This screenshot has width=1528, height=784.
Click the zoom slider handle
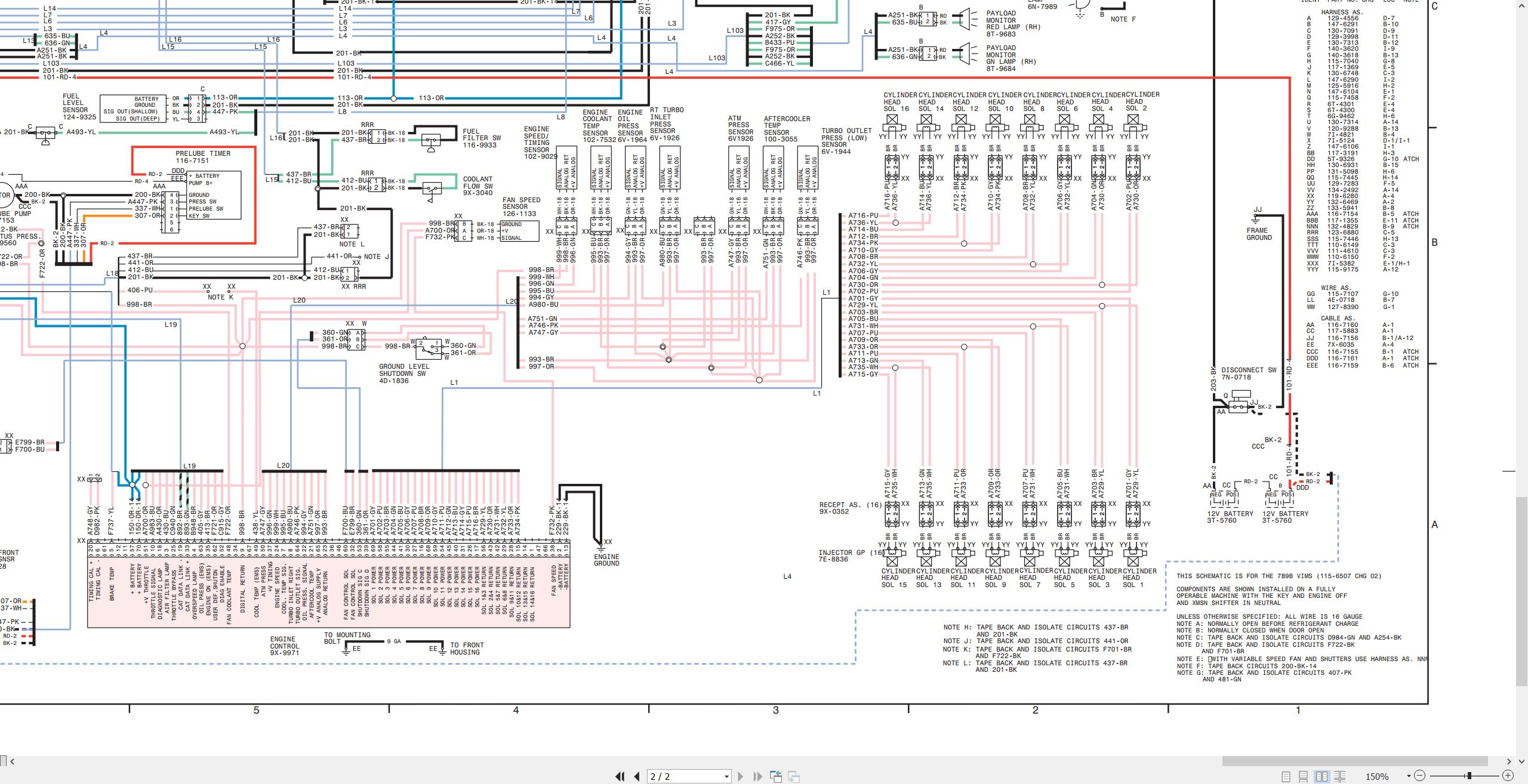coord(1470,776)
